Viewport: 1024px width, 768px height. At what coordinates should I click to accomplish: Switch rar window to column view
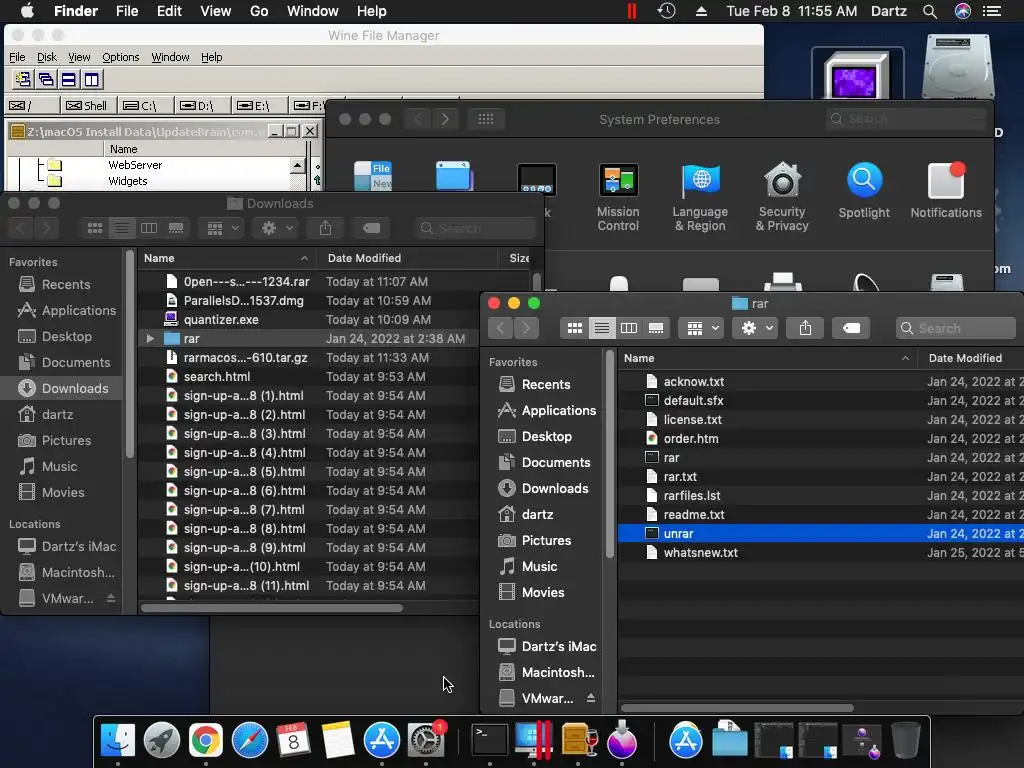tap(629, 328)
